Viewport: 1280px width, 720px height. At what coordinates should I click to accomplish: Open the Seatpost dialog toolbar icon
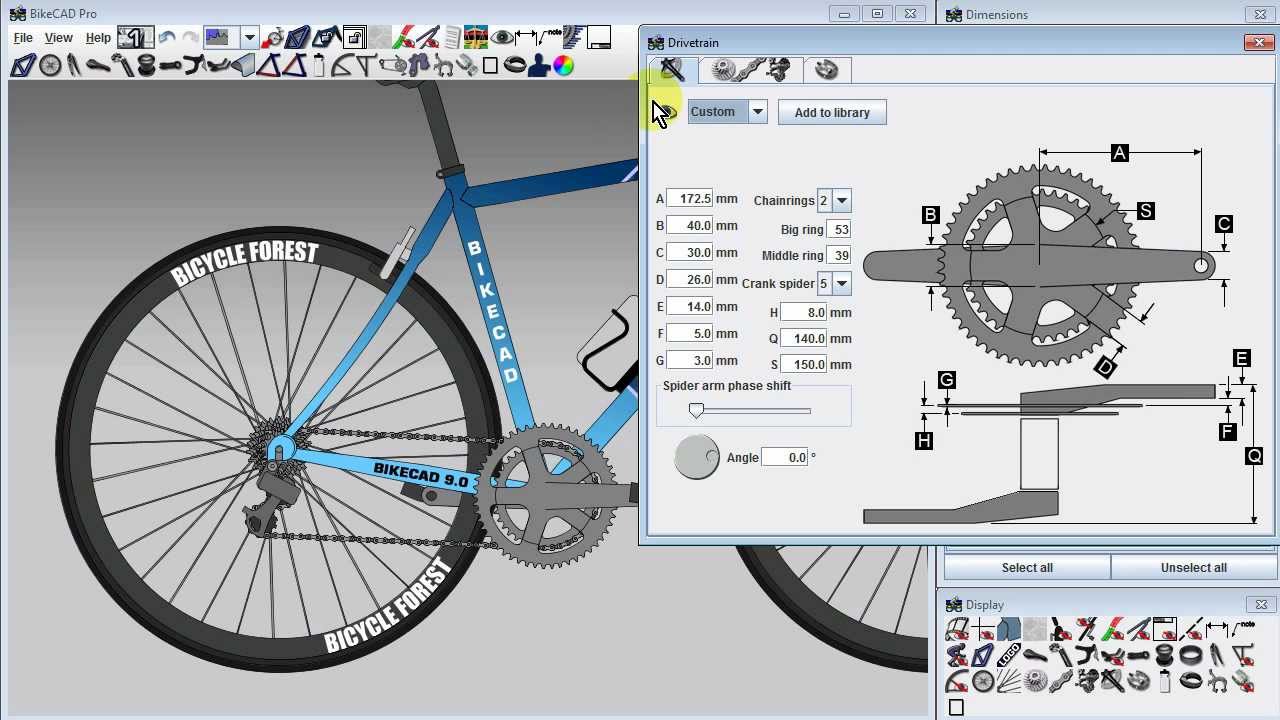(x=122, y=66)
